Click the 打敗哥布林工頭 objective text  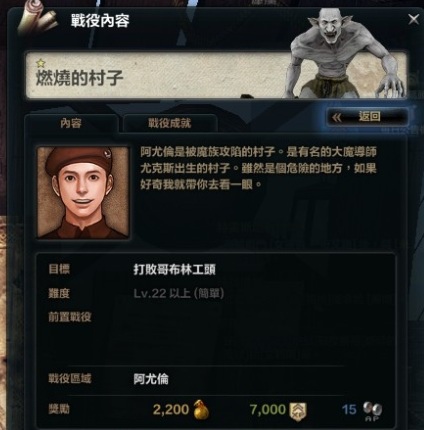click(175, 269)
